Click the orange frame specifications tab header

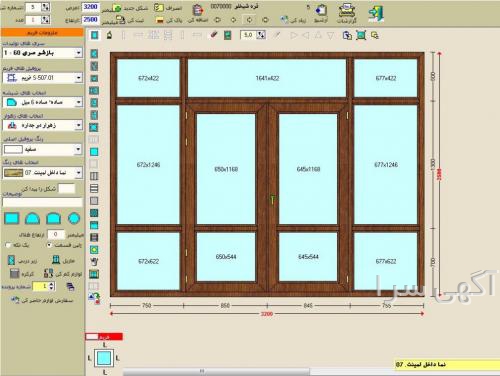point(42,32)
